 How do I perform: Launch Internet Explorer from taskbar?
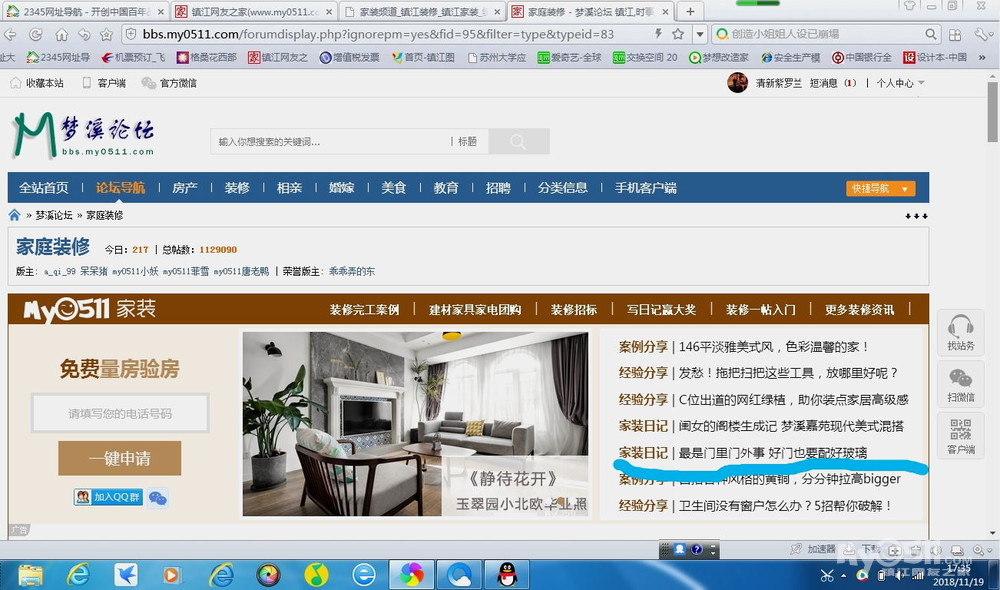coord(78,574)
